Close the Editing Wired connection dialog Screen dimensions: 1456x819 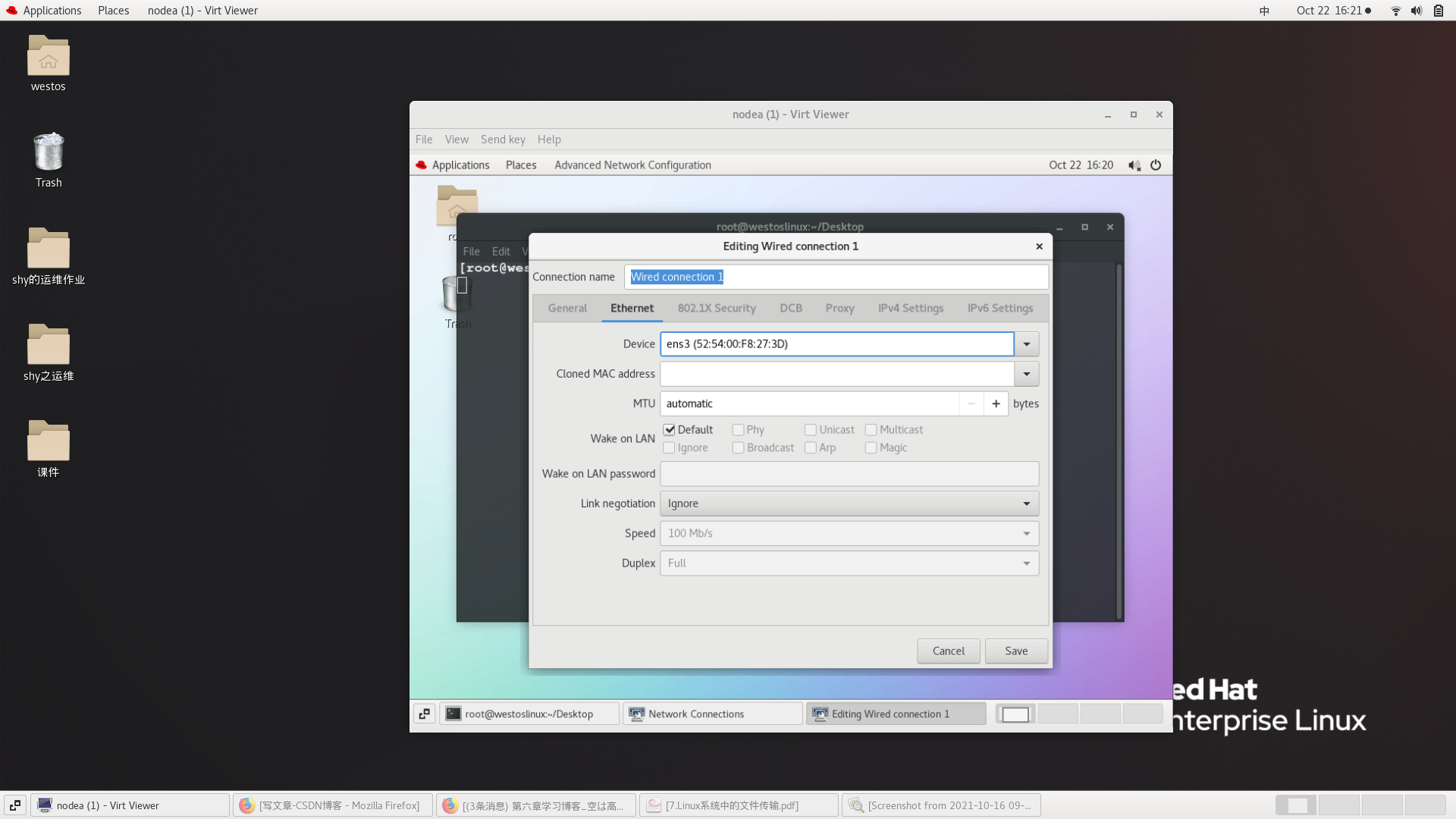[x=1039, y=246]
